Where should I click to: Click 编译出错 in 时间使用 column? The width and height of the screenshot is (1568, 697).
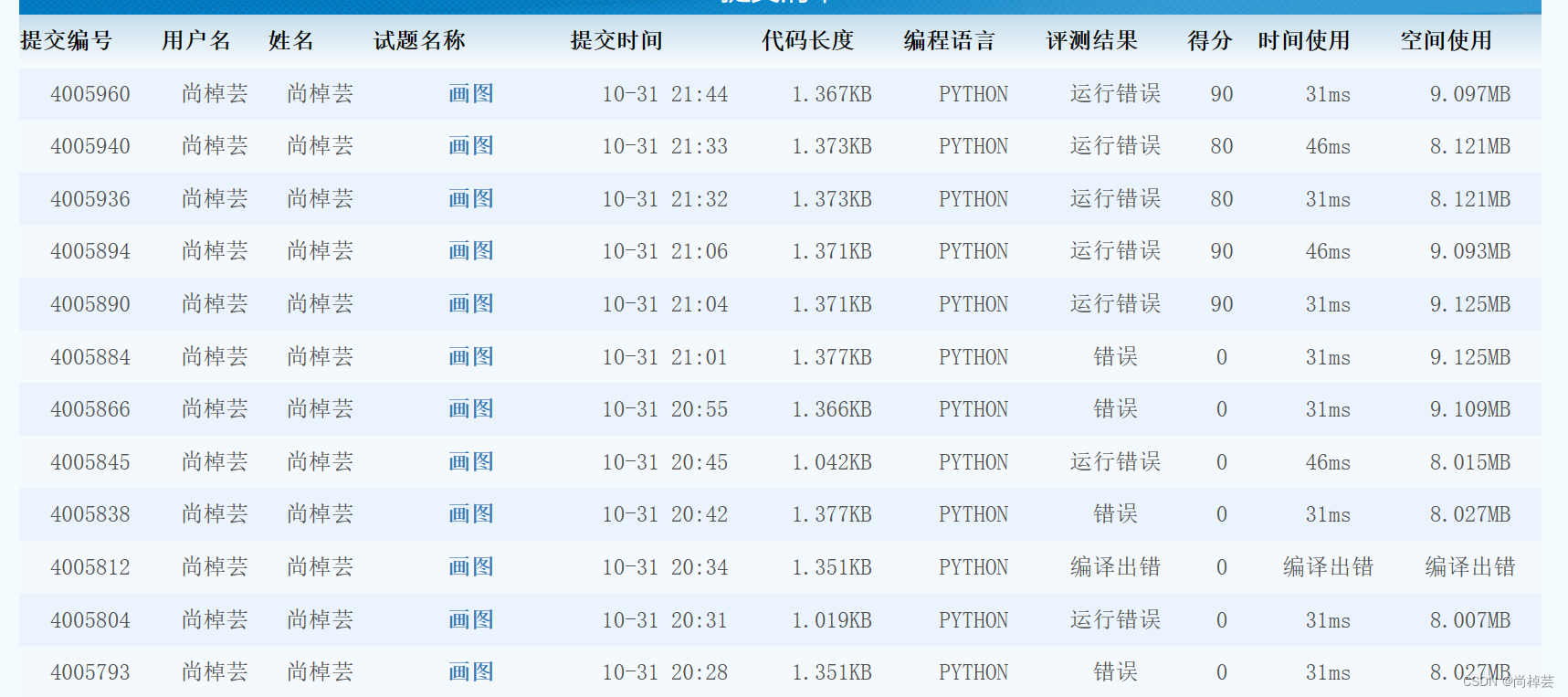1328,567
